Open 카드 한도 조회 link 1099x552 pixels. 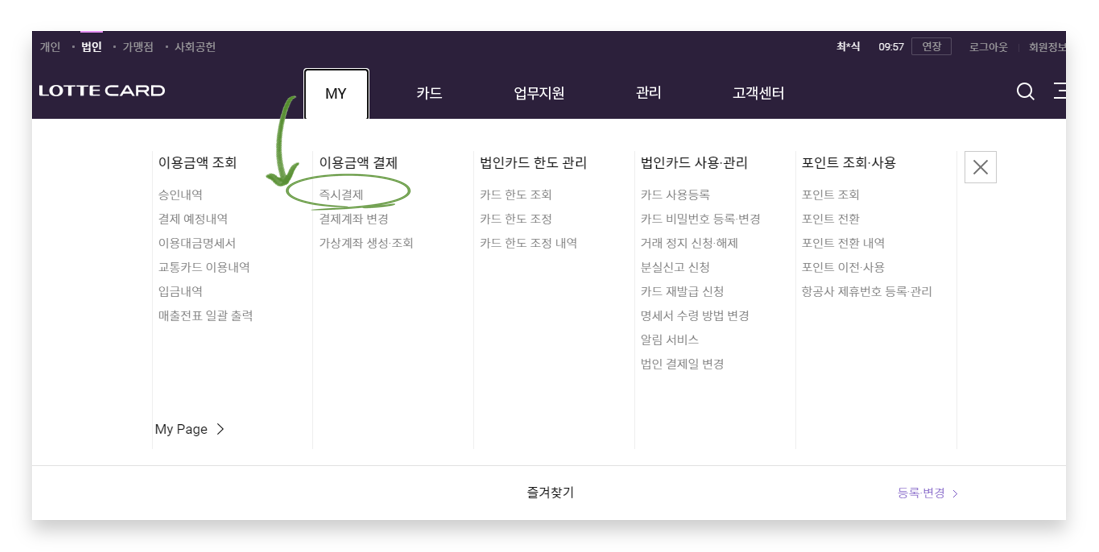coord(516,195)
